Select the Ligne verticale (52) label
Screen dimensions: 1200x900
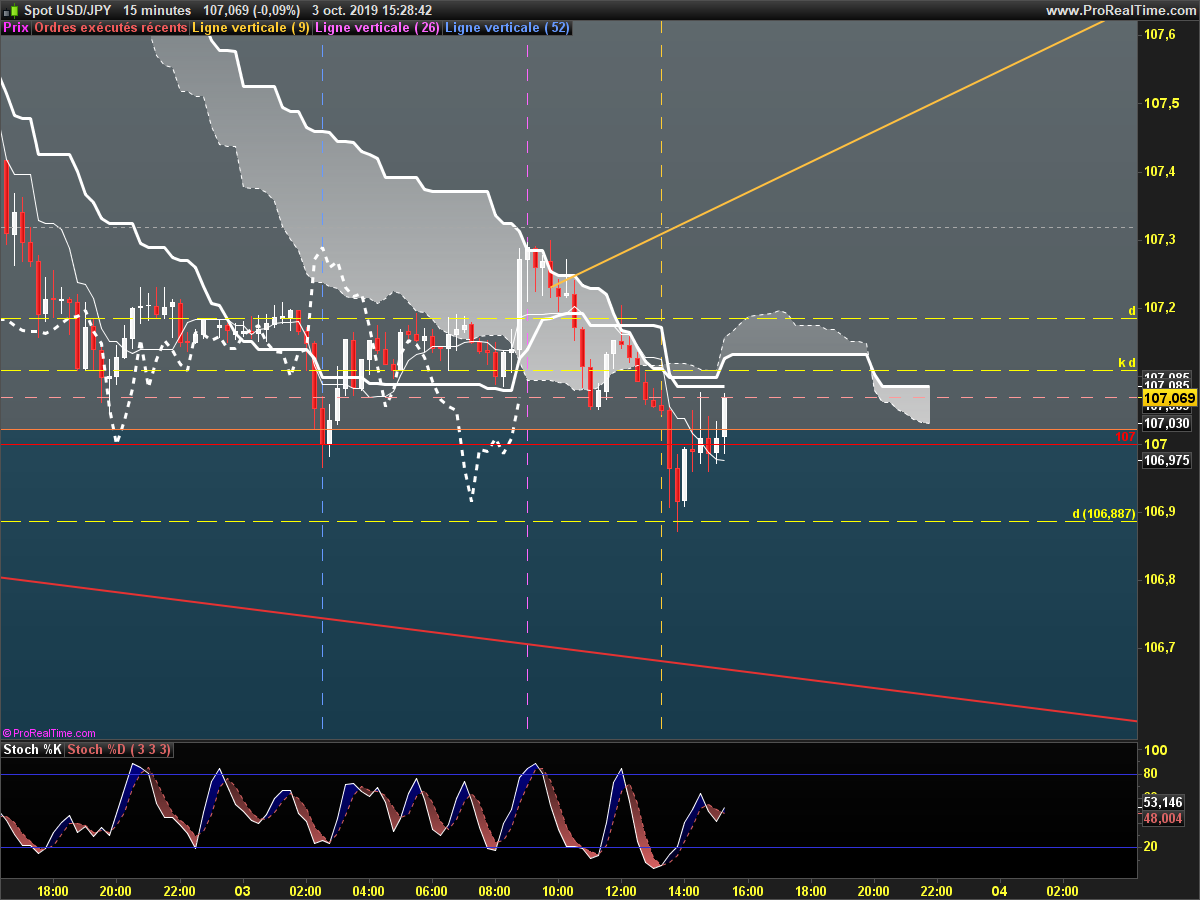[x=507, y=28]
